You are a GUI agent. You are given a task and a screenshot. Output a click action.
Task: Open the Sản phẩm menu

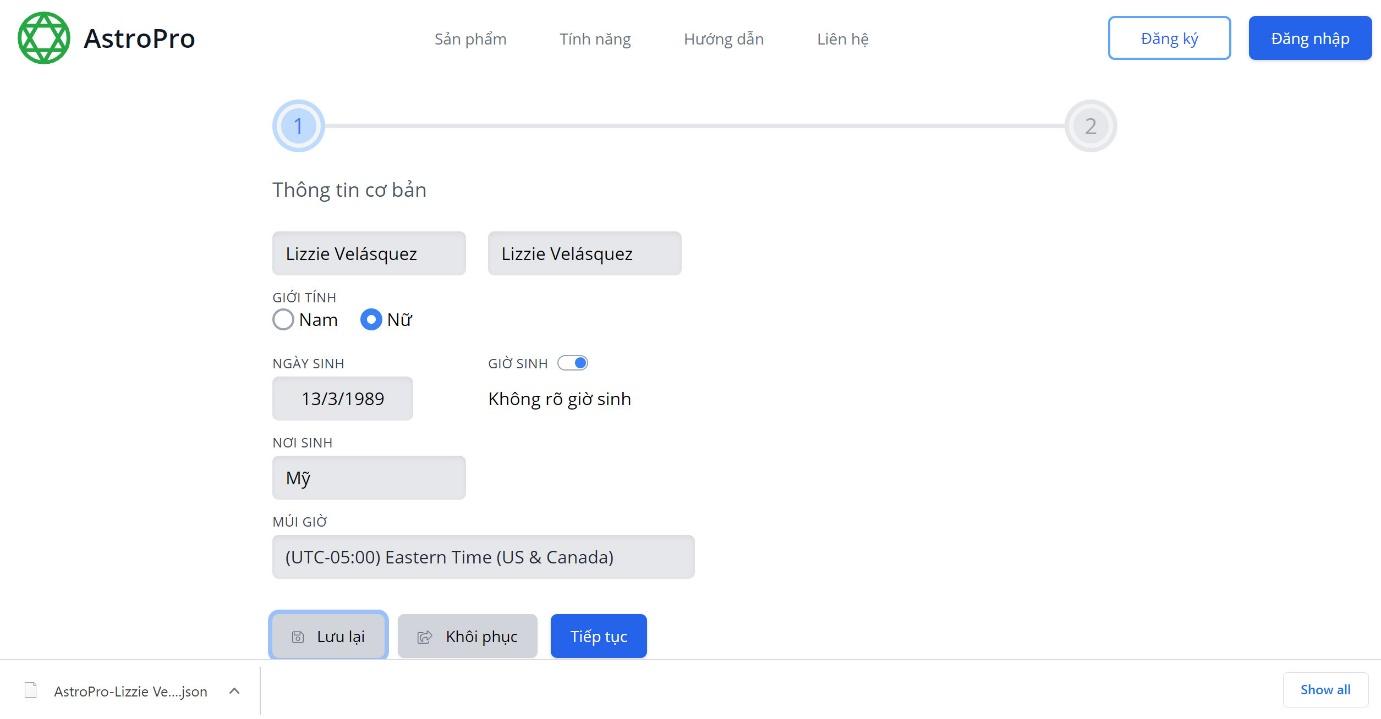point(470,39)
